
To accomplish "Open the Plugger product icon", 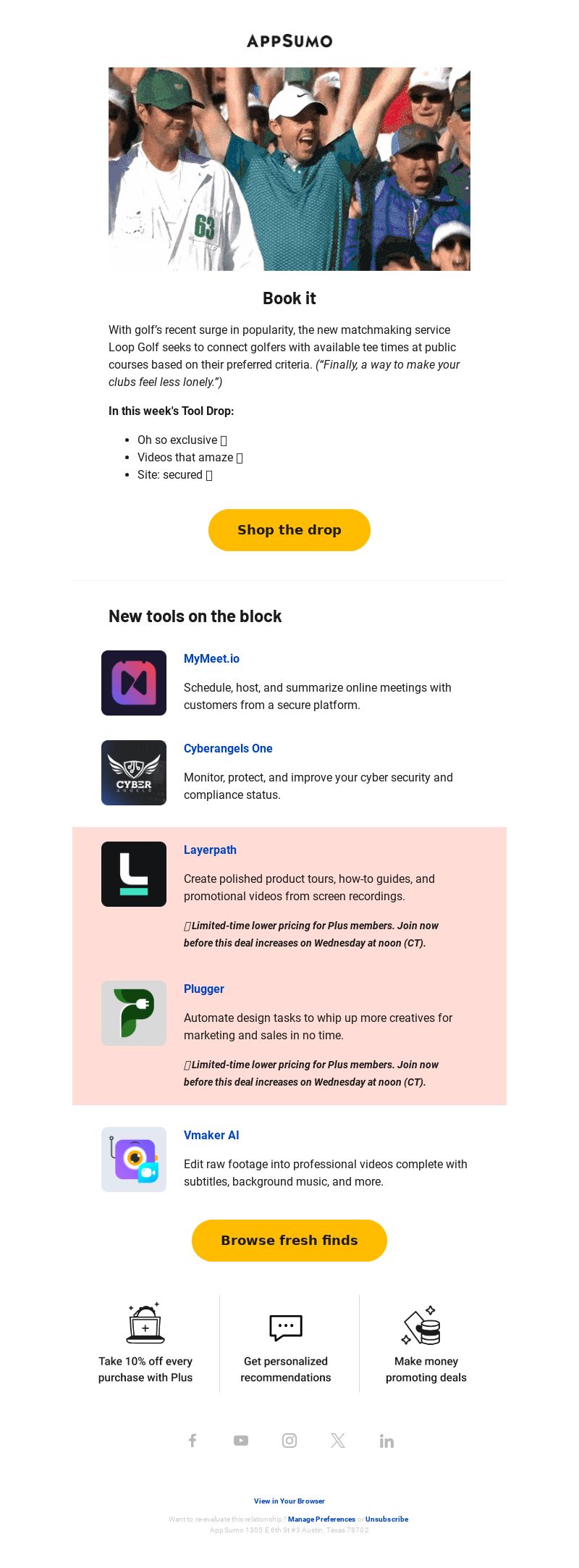I will pos(134,1013).
